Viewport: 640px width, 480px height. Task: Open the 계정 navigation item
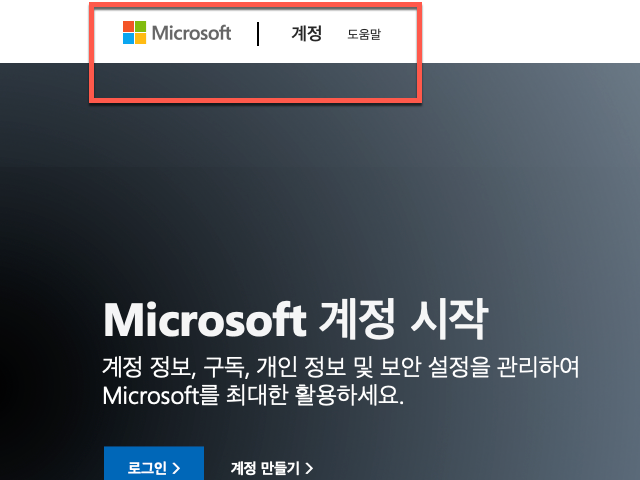pyautogui.click(x=307, y=33)
